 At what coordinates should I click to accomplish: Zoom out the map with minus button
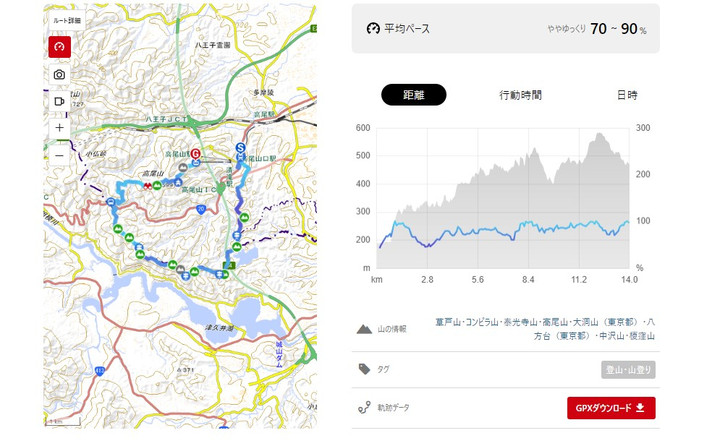59,155
